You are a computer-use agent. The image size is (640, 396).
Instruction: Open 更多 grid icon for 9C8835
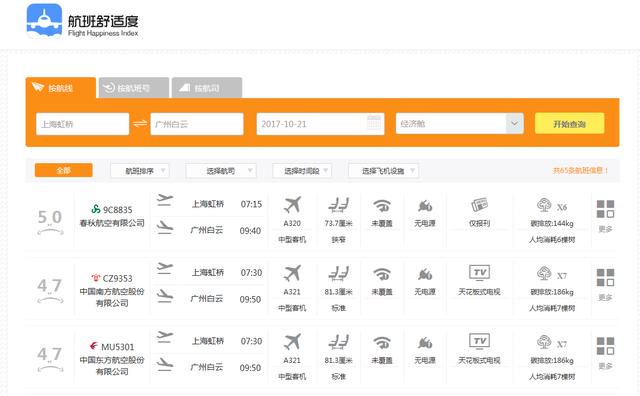[x=605, y=209]
